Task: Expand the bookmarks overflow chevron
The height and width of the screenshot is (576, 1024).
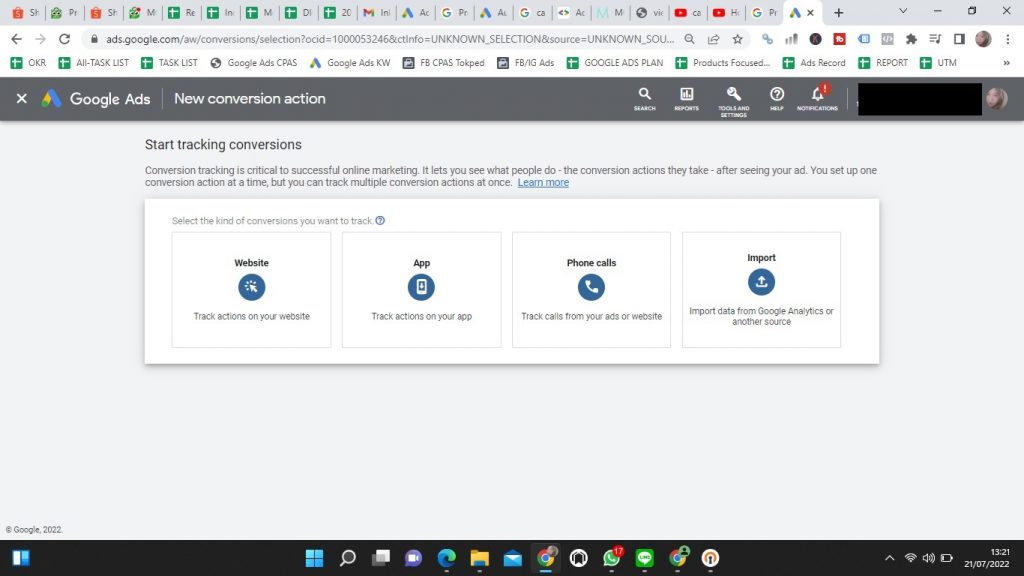Action: pos(1006,63)
